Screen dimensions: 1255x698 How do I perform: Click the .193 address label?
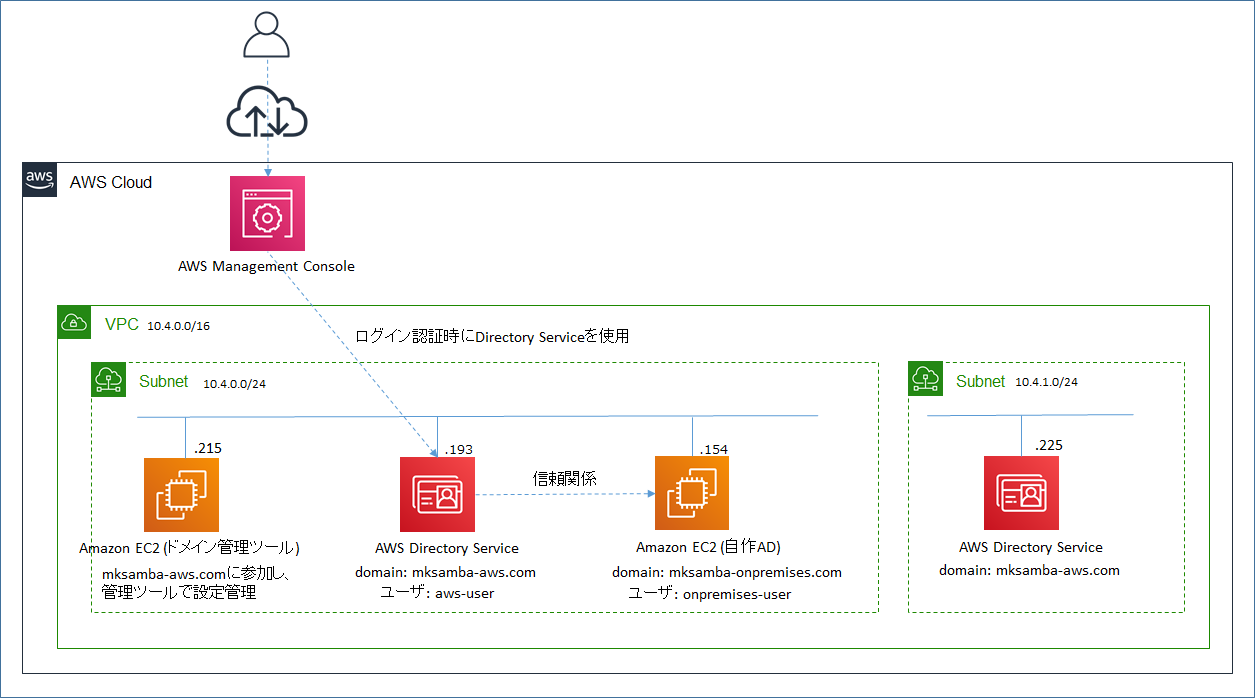459,449
